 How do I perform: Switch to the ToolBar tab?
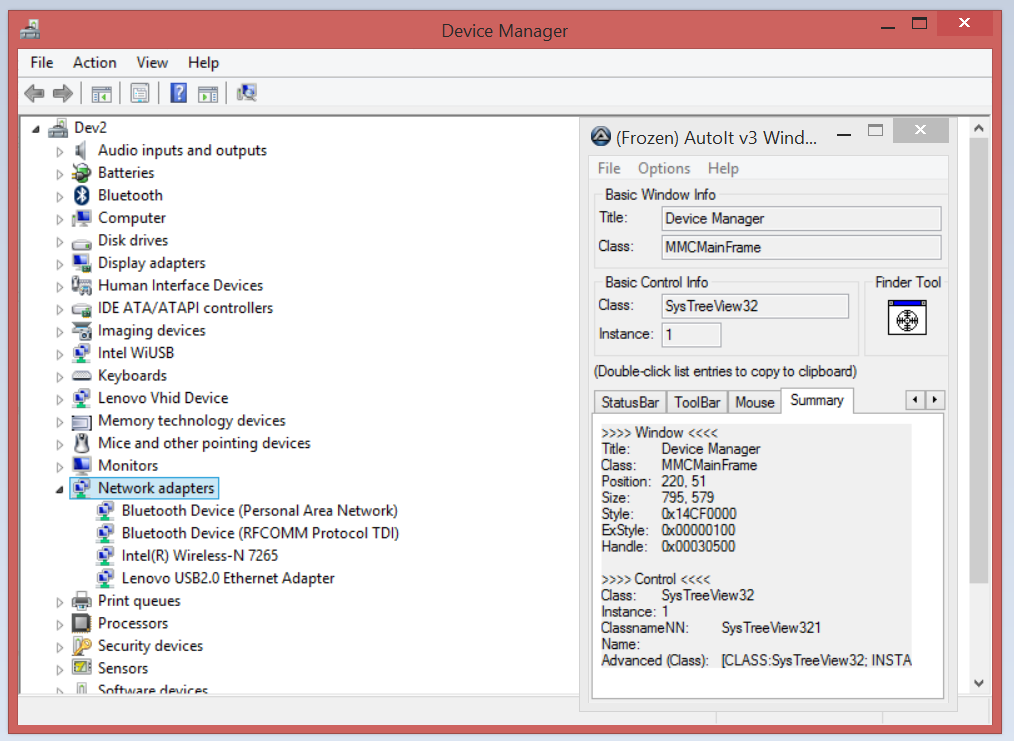tap(697, 402)
